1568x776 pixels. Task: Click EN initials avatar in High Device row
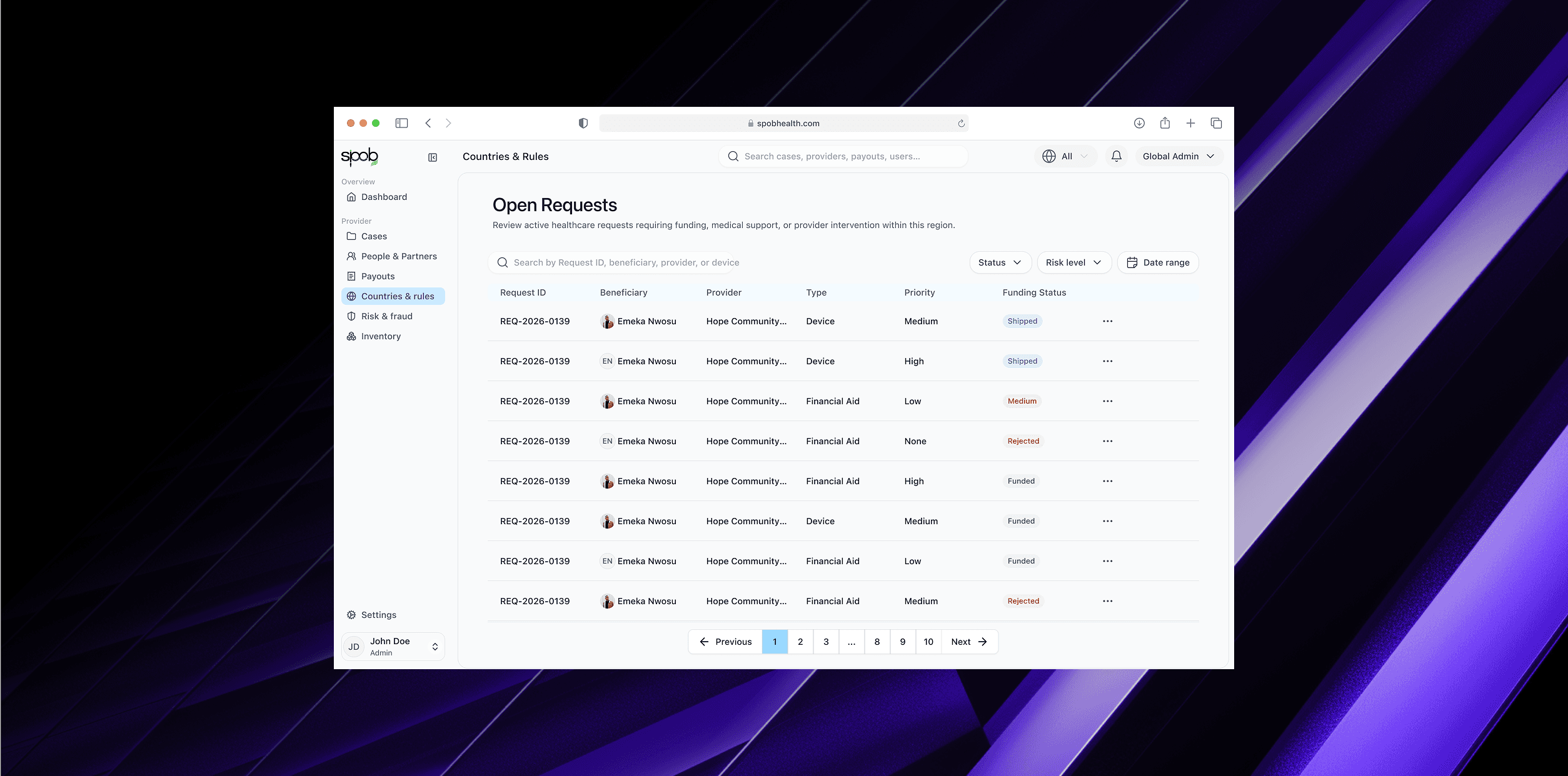tap(607, 361)
